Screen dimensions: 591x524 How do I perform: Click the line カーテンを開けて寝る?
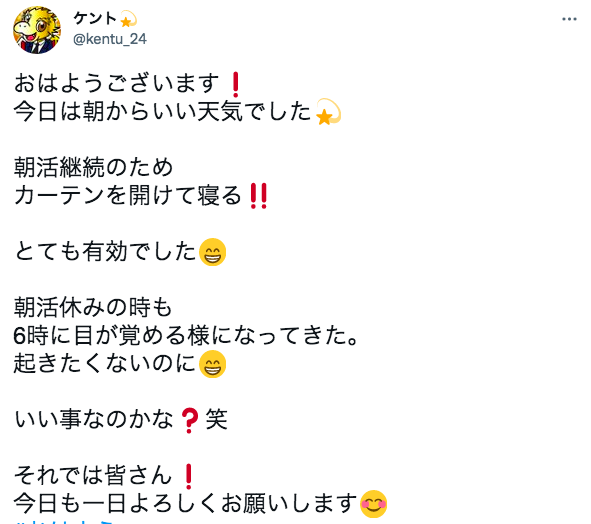point(128,195)
